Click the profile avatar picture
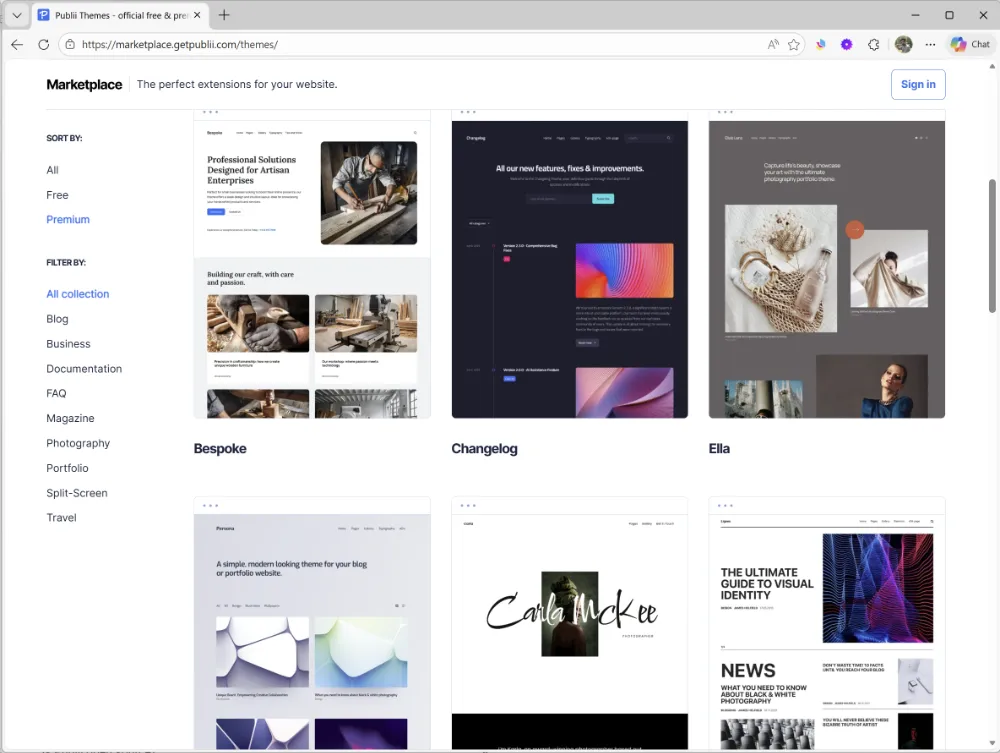 (x=903, y=44)
